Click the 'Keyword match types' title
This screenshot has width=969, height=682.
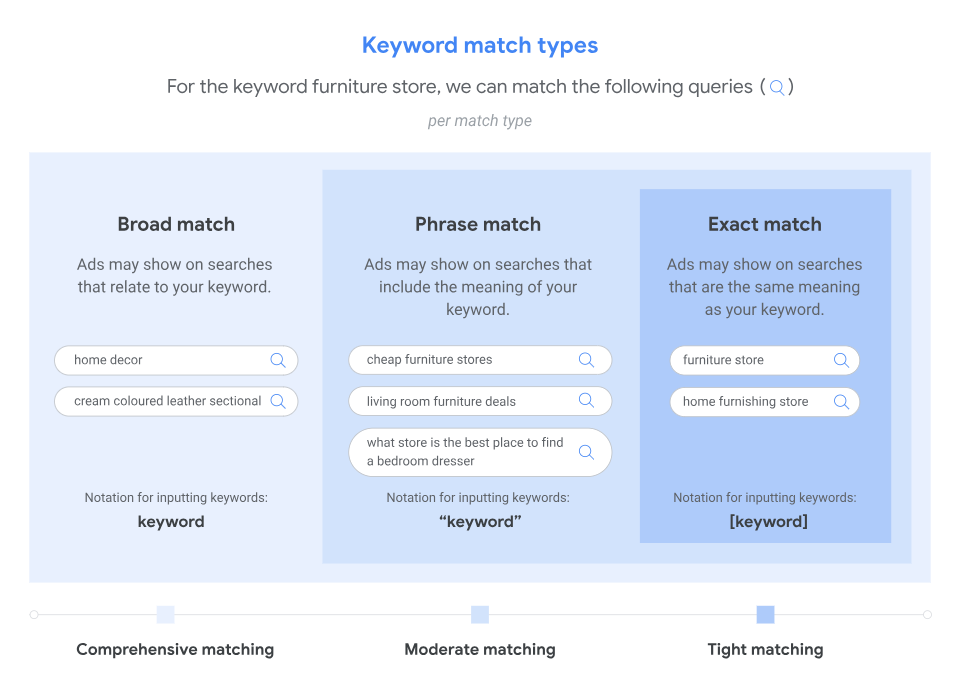(480, 46)
